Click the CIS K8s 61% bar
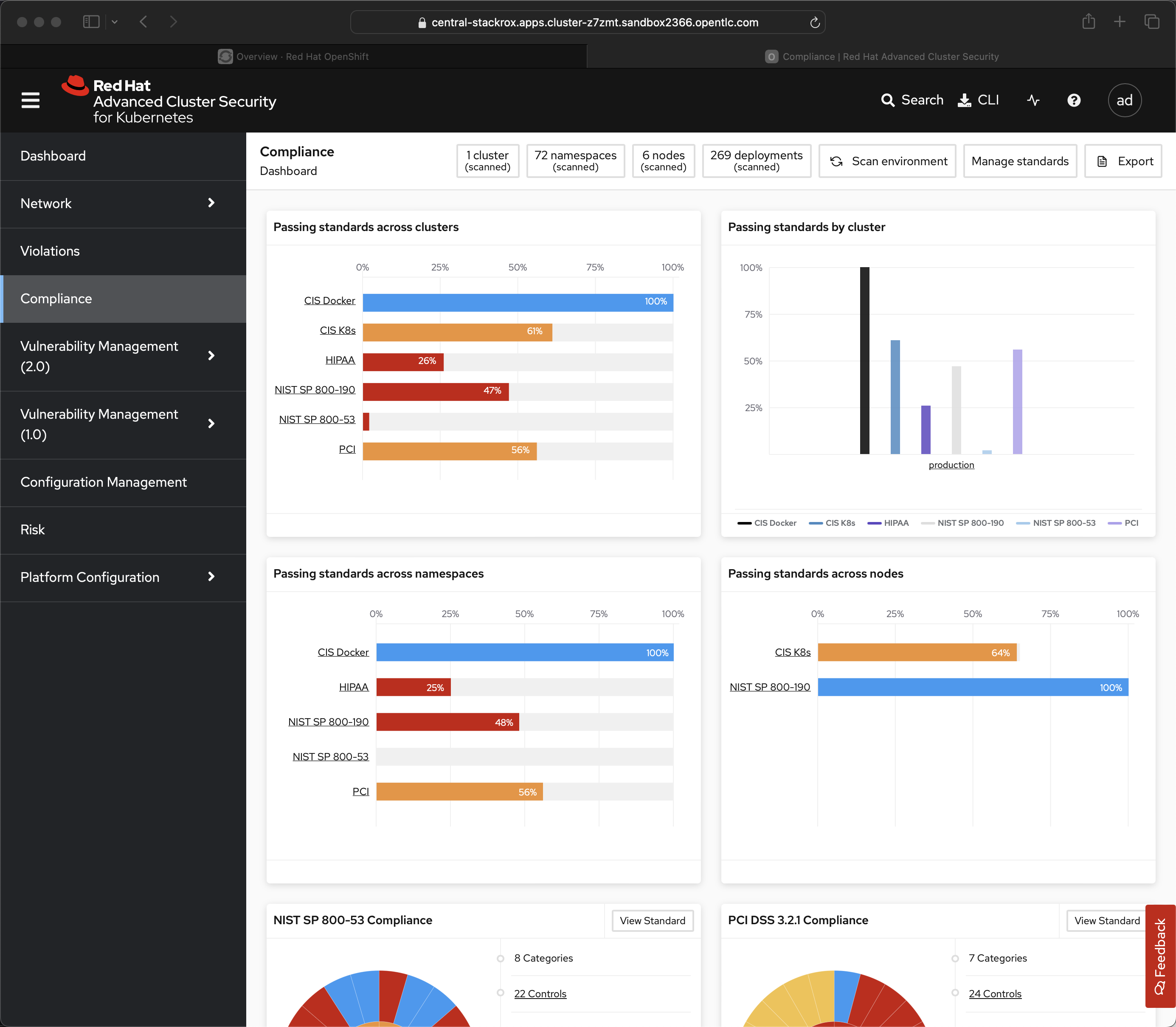The width and height of the screenshot is (1176, 1027). click(x=457, y=332)
